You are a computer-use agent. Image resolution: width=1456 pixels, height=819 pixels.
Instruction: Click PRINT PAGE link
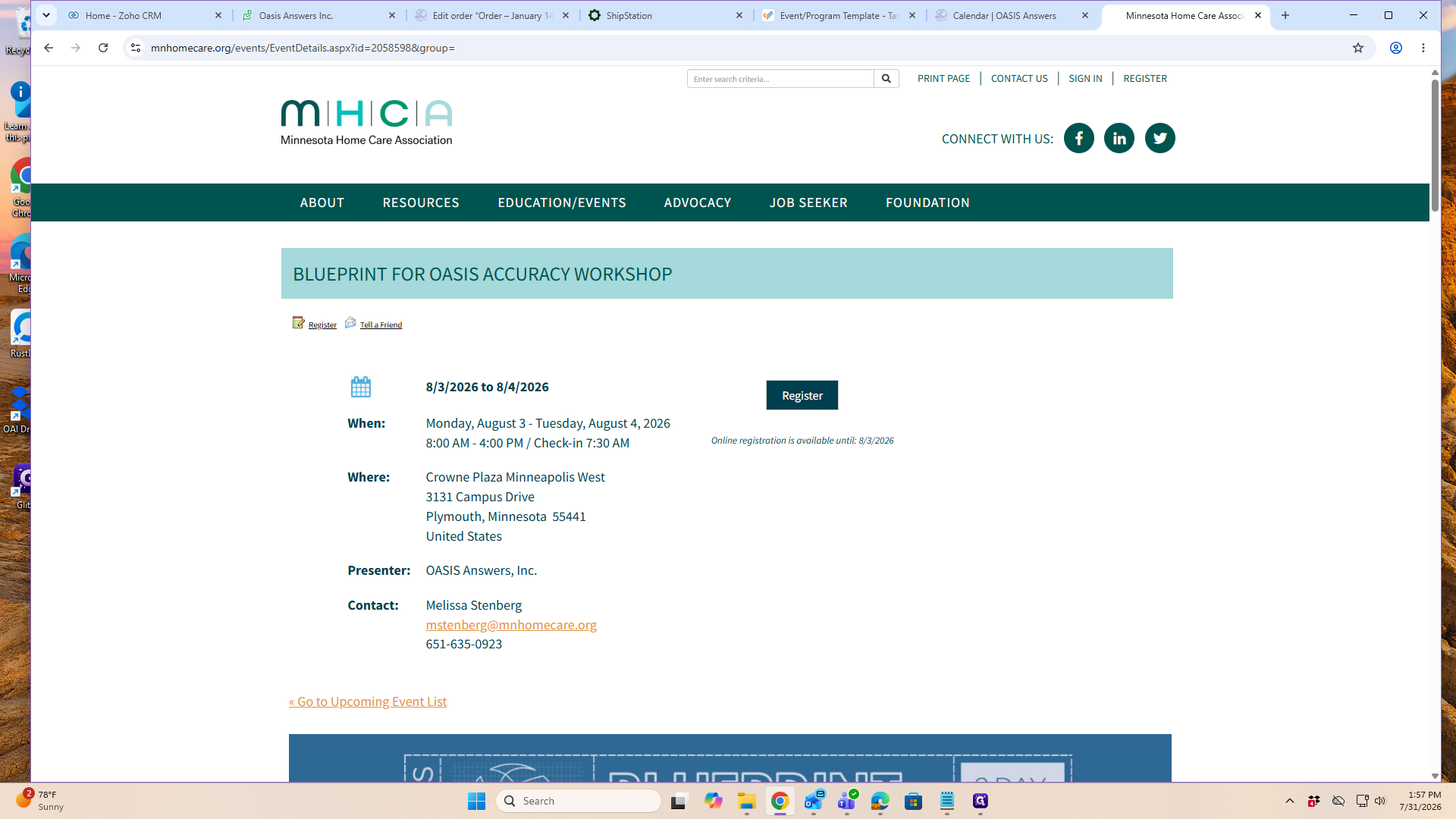[943, 78]
